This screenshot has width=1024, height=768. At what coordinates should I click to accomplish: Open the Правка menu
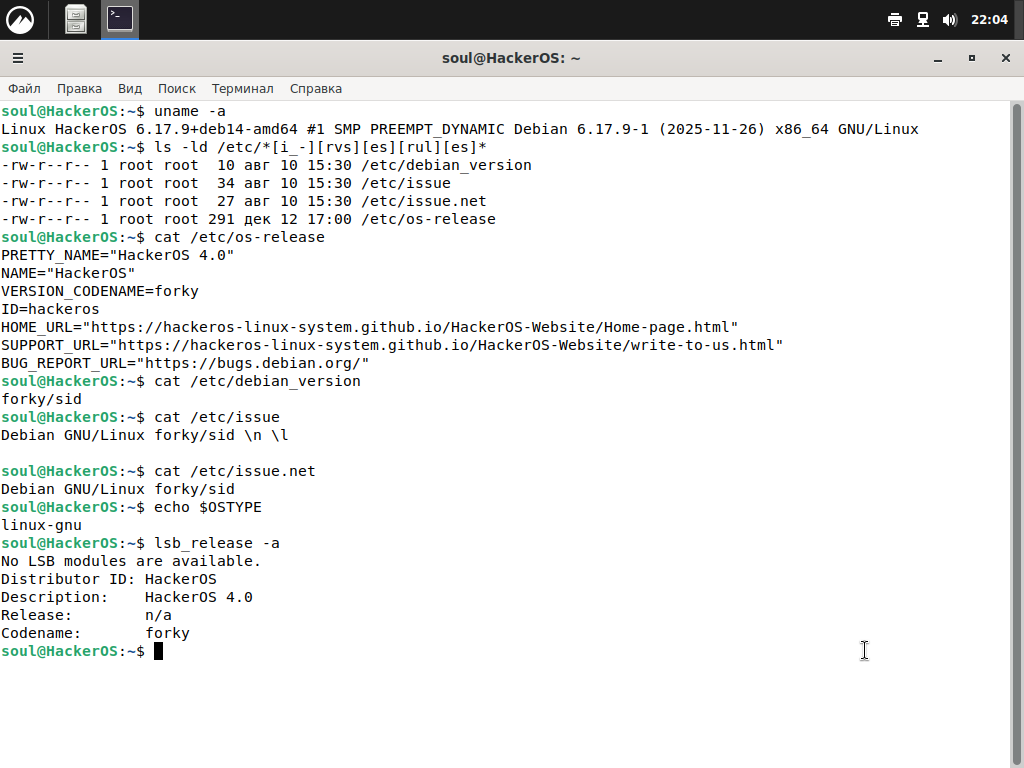79,88
